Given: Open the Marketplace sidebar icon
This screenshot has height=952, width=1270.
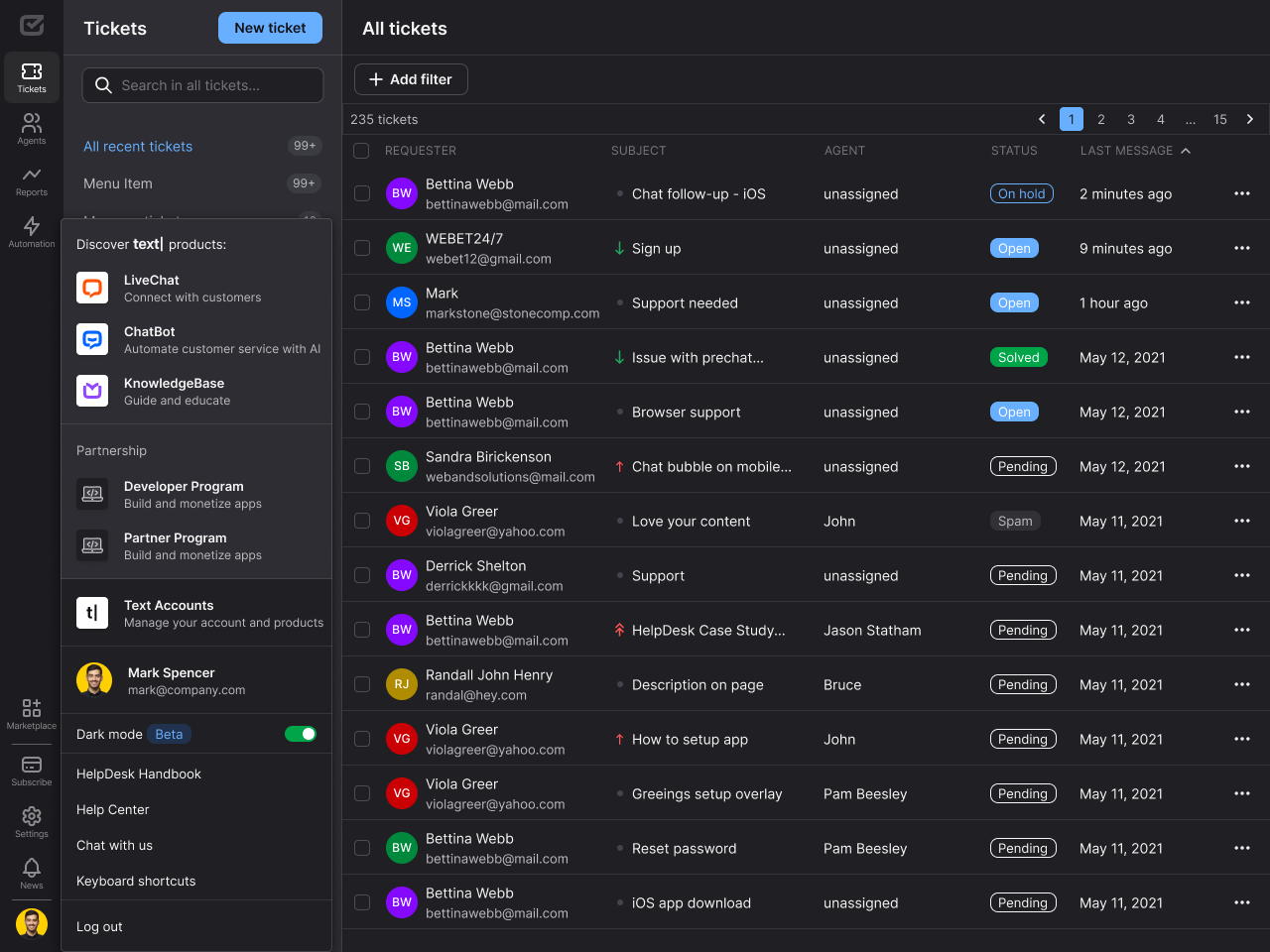Looking at the screenshot, I should 32,713.
